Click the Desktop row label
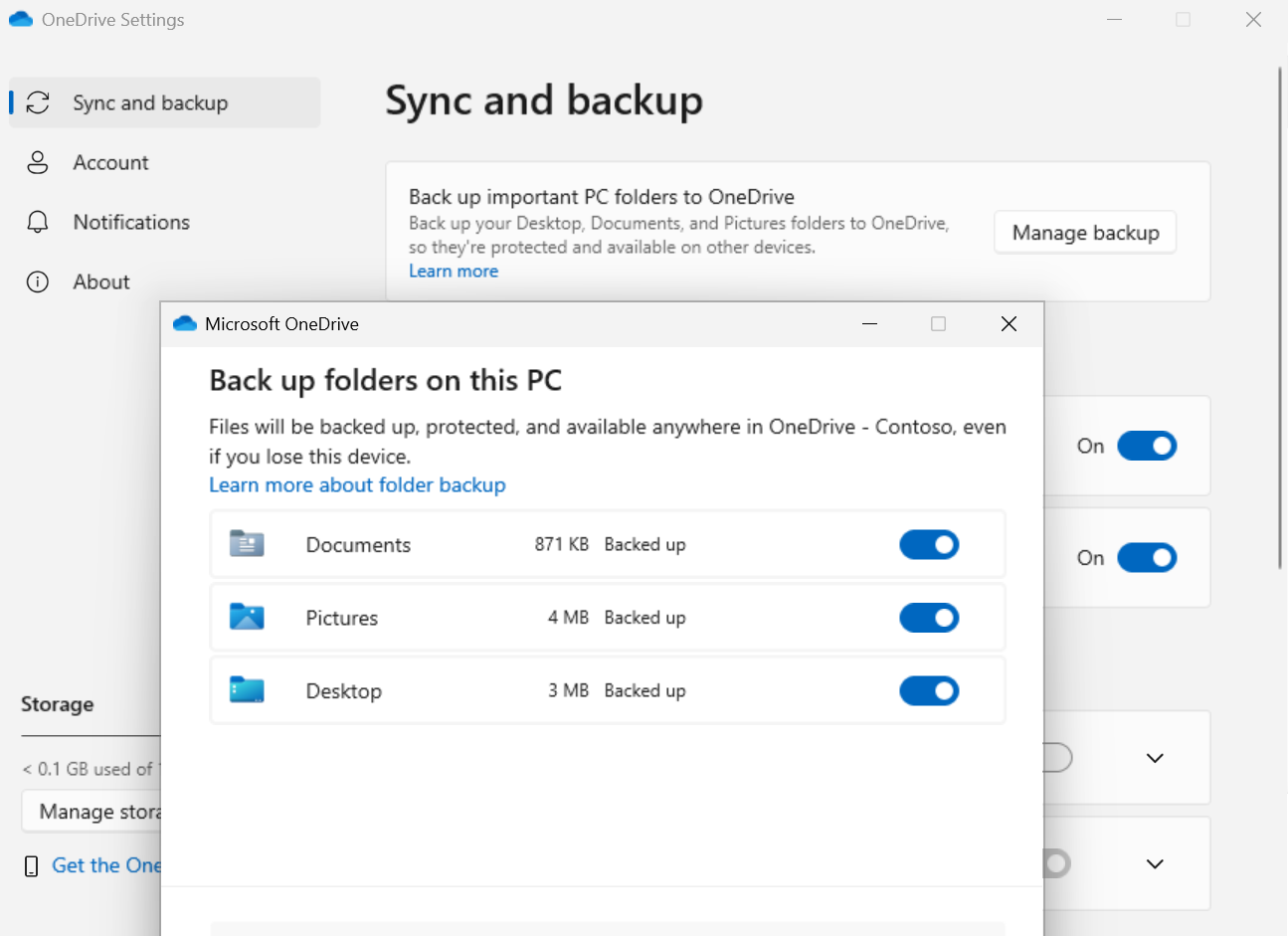 point(343,690)
